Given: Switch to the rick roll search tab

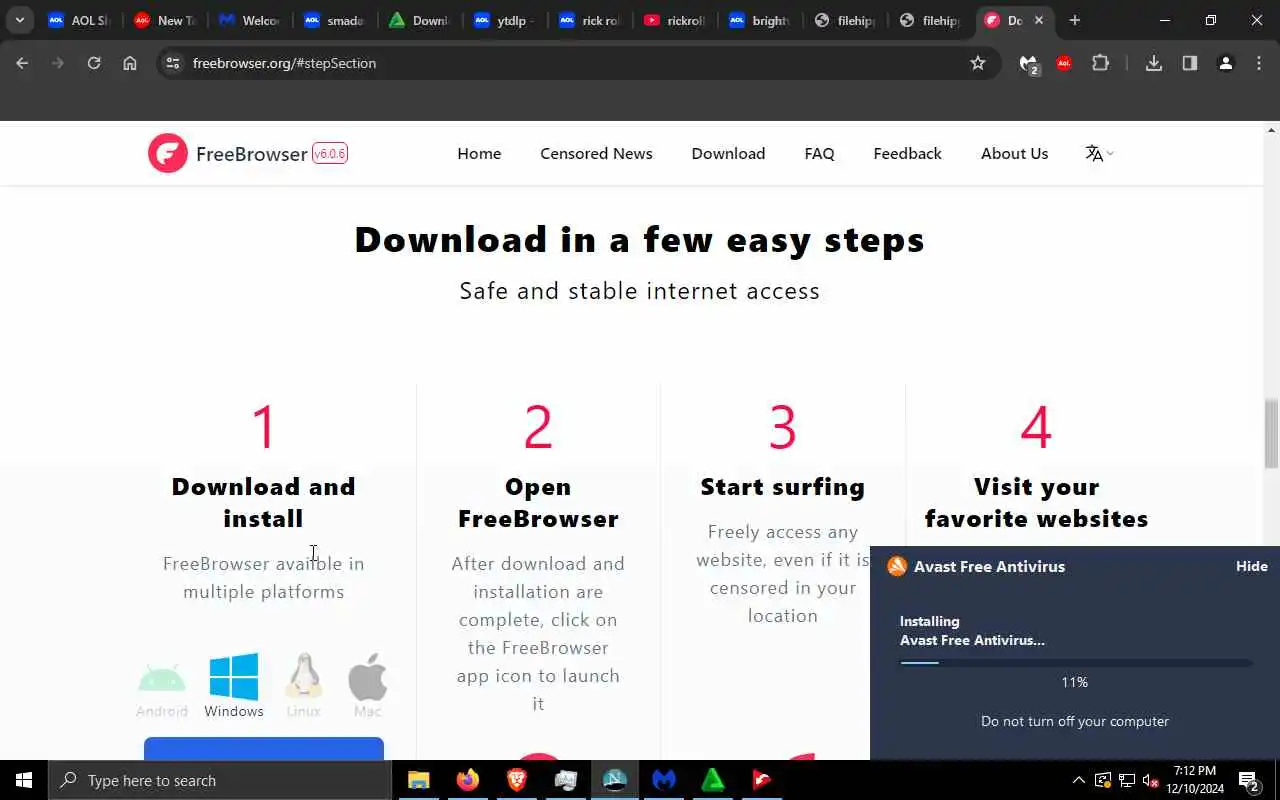Looking at the screenshot, I should click(x=590, y=20).
